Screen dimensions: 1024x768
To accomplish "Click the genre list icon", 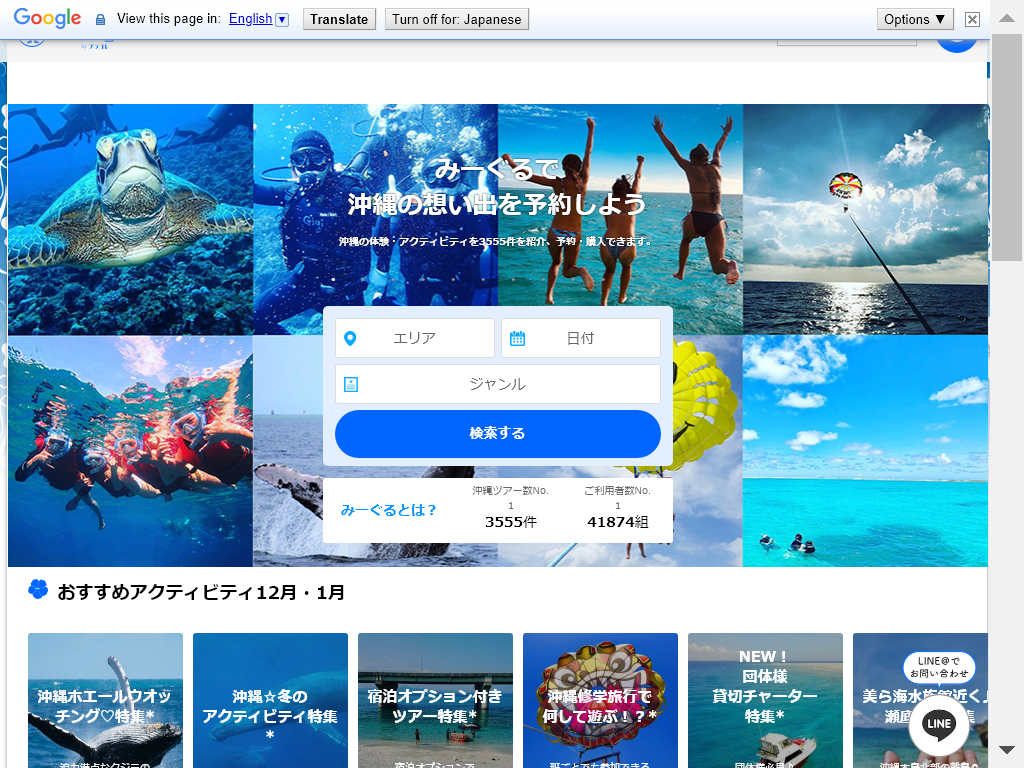I will (x=351, y=384).
